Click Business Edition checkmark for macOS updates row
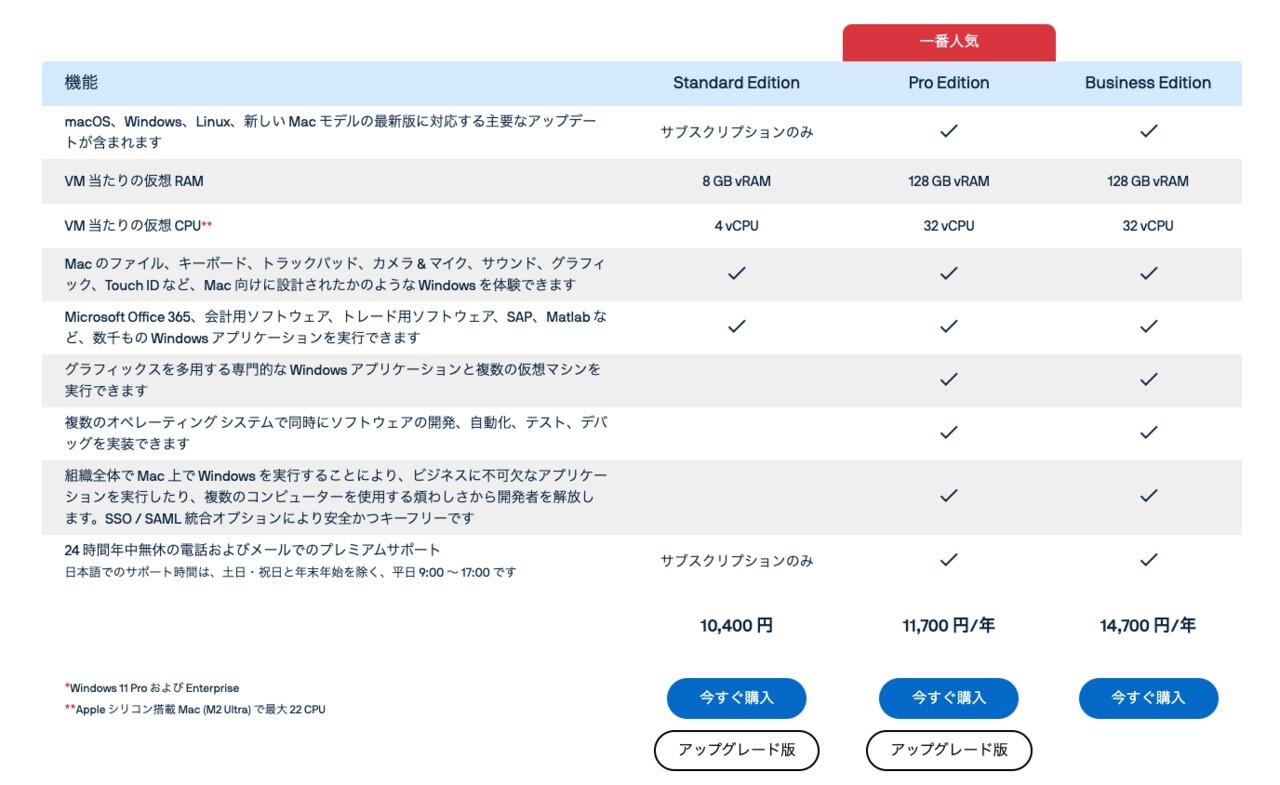This screenshot has width=1280, height=785. pyautogui.click(x=1149, y=131)
